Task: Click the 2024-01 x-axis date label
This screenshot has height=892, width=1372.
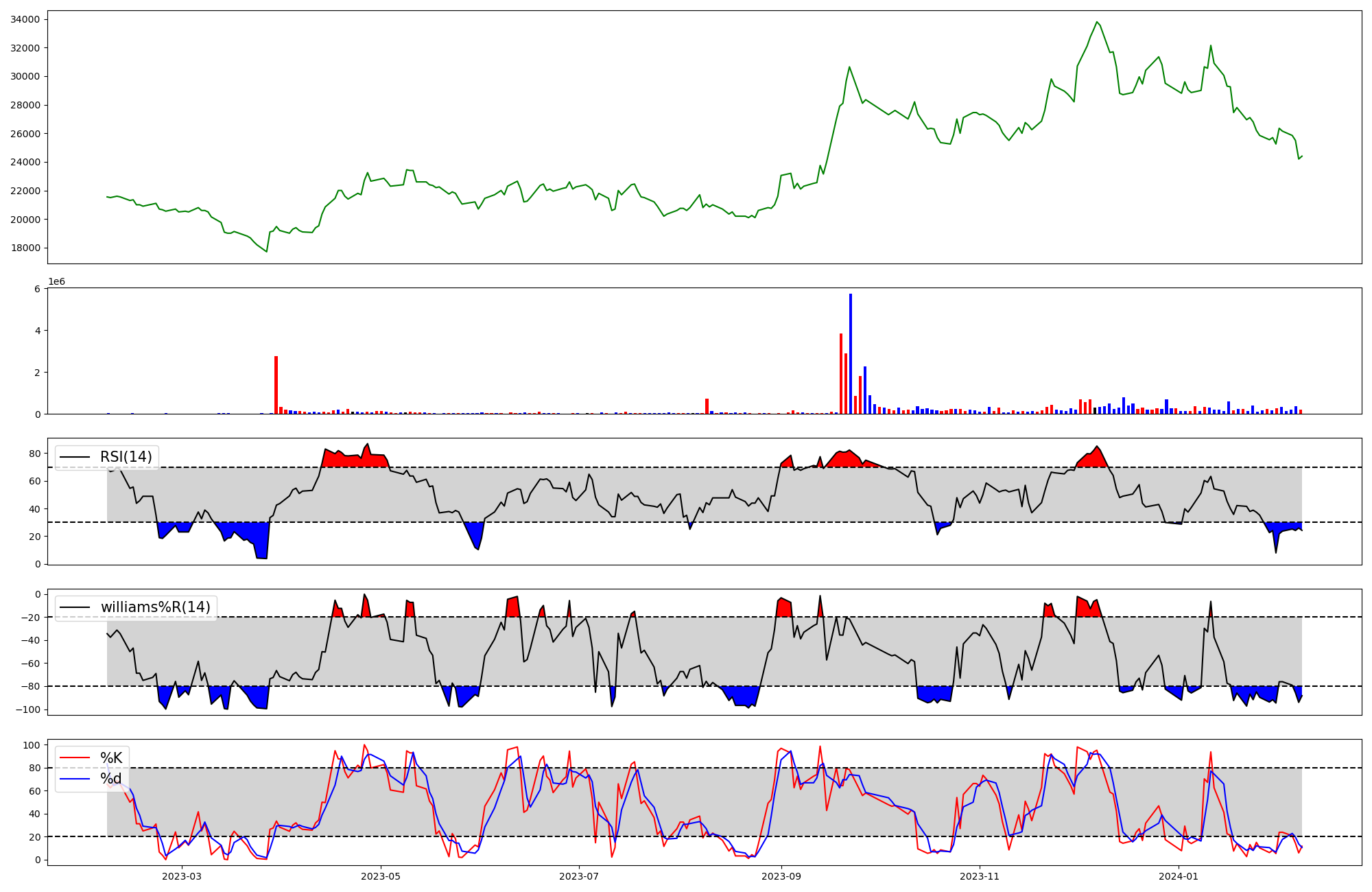Action: [1178, 876]
